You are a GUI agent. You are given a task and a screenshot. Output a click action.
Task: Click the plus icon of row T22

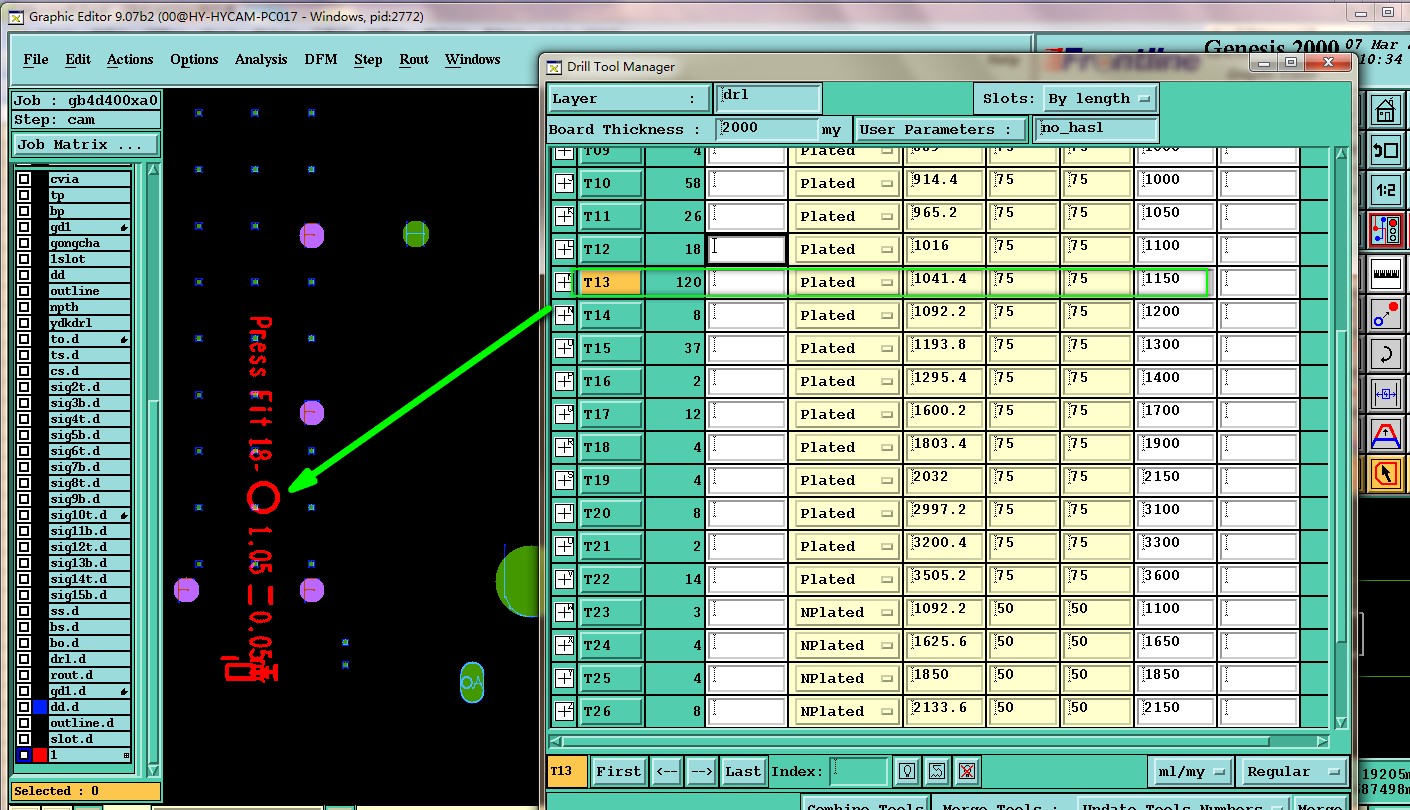tap(564, 579)
